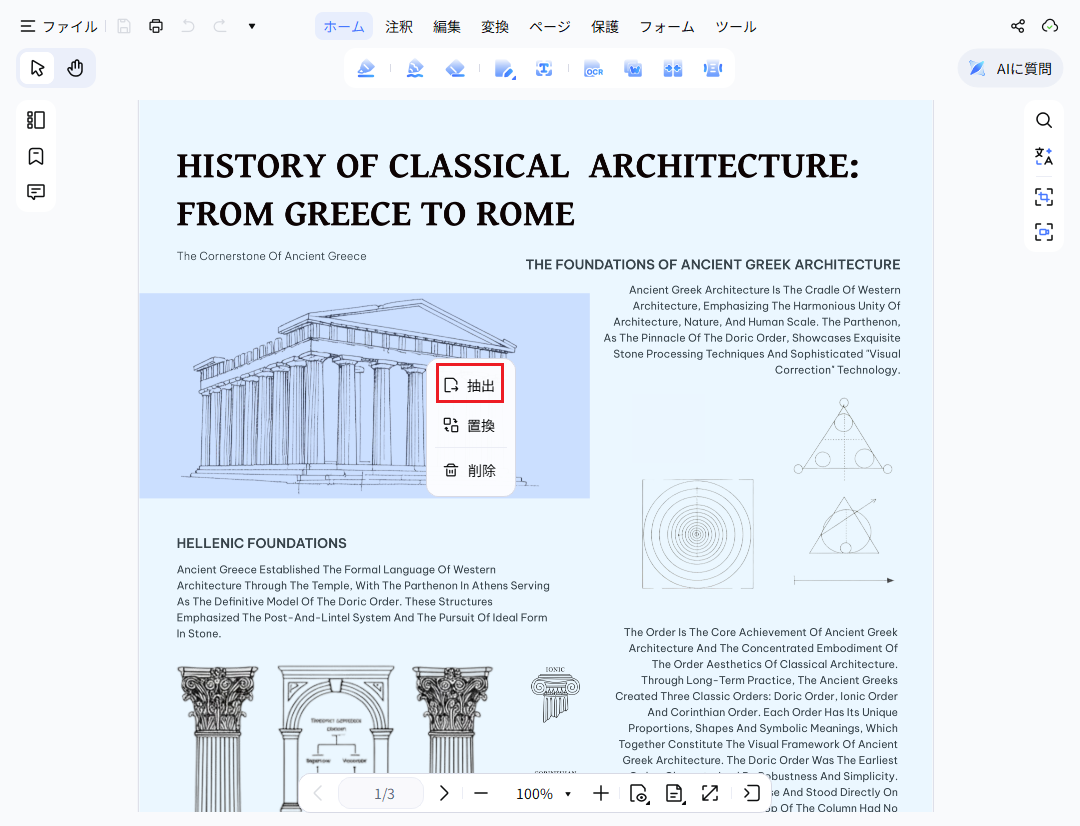Zoom out with the minus button
The image size is (1080, 826).
point(481,794)
